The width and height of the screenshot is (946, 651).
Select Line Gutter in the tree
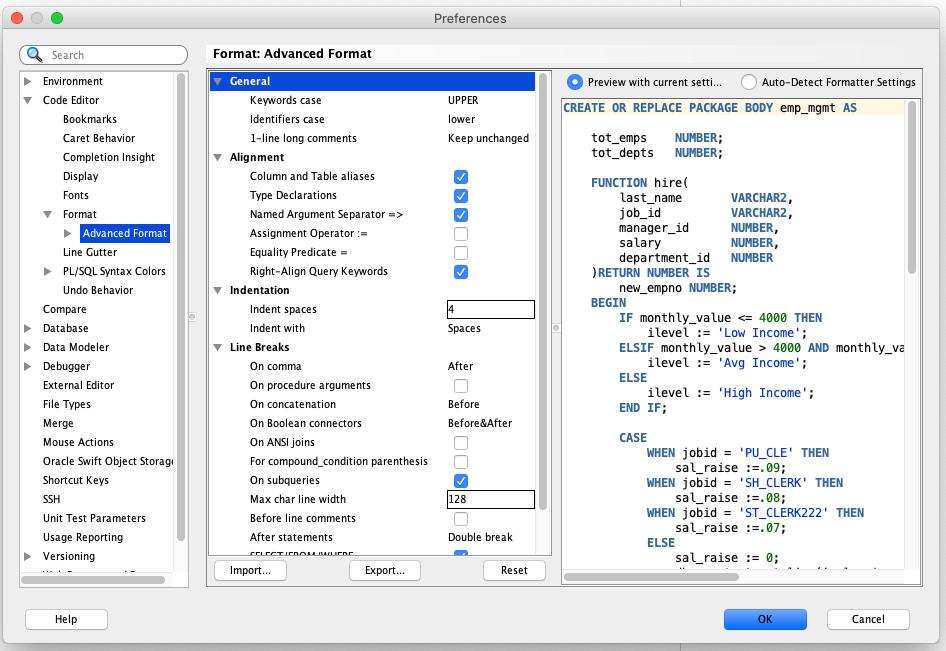click(89, 252)
